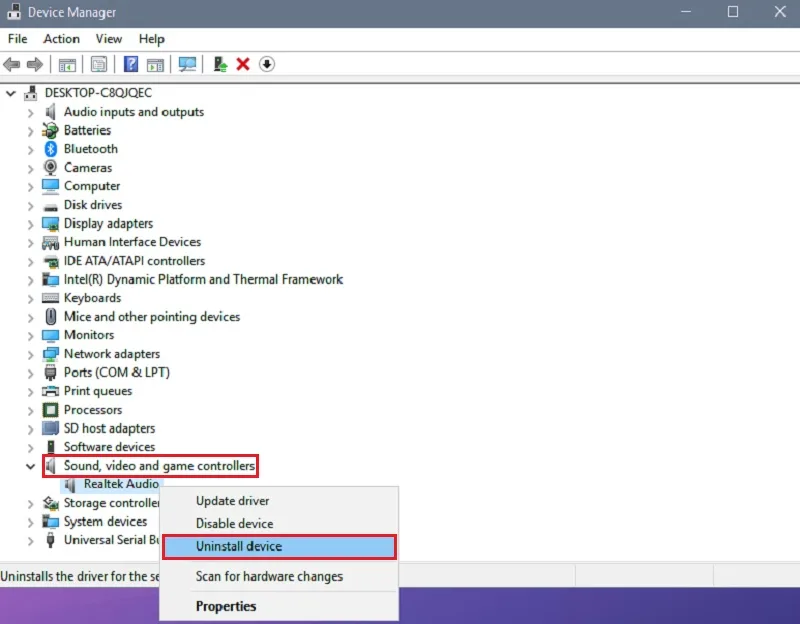Select the Realtek Audio device
The height and width of the screenshot is (624, 800).
coord(120,484)
